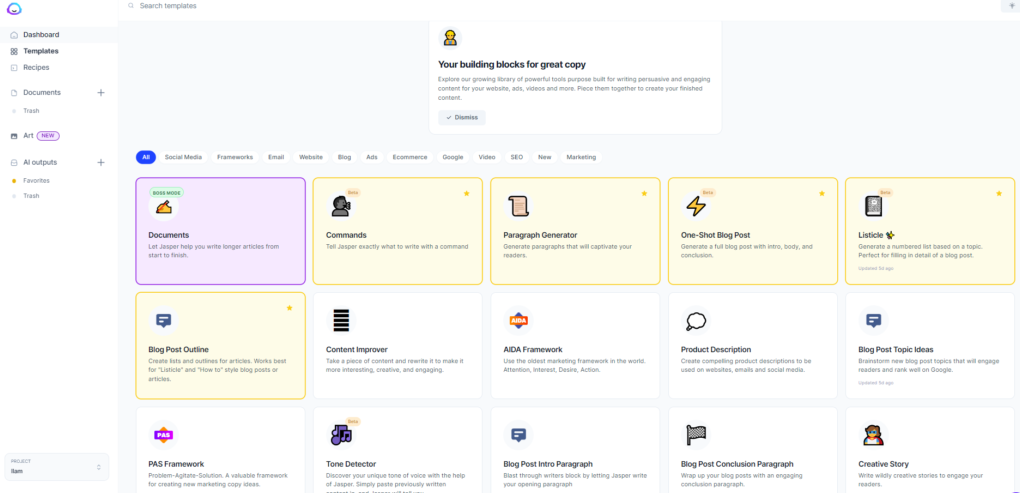Toggle favorite star on Blog Post Outline

[289, 308]
